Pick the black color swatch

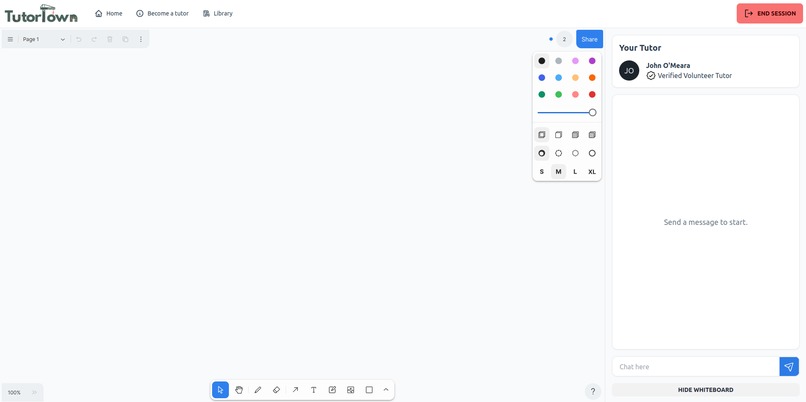[x=542, y=61]
